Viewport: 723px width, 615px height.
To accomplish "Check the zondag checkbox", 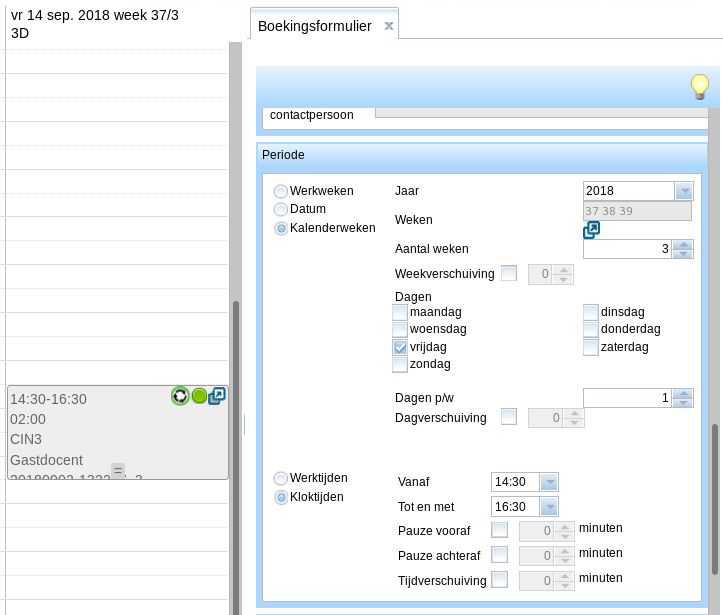I will (x=400, y=364).
